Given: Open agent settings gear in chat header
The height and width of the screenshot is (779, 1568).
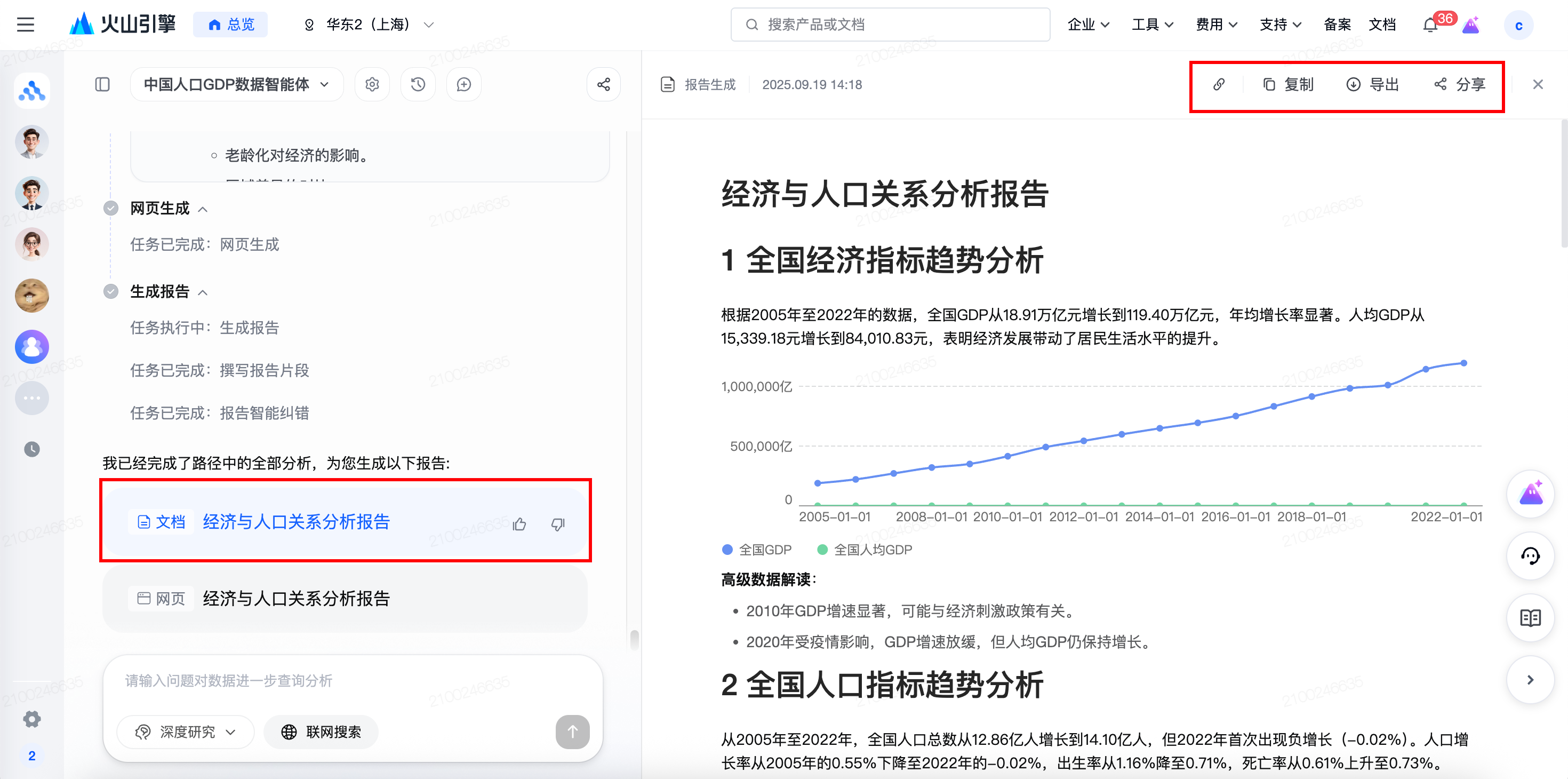Looking at the screenshot, I should point(372,84).
